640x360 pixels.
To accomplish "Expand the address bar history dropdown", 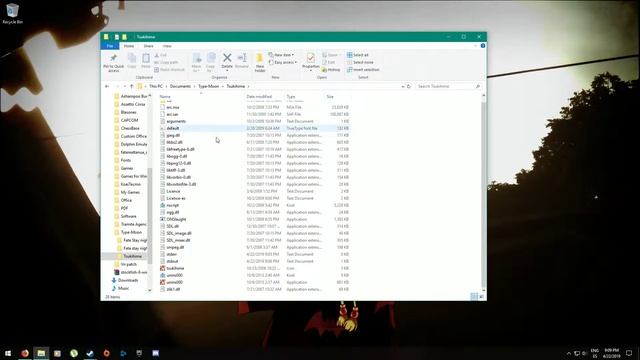I will tap(403, 87).
